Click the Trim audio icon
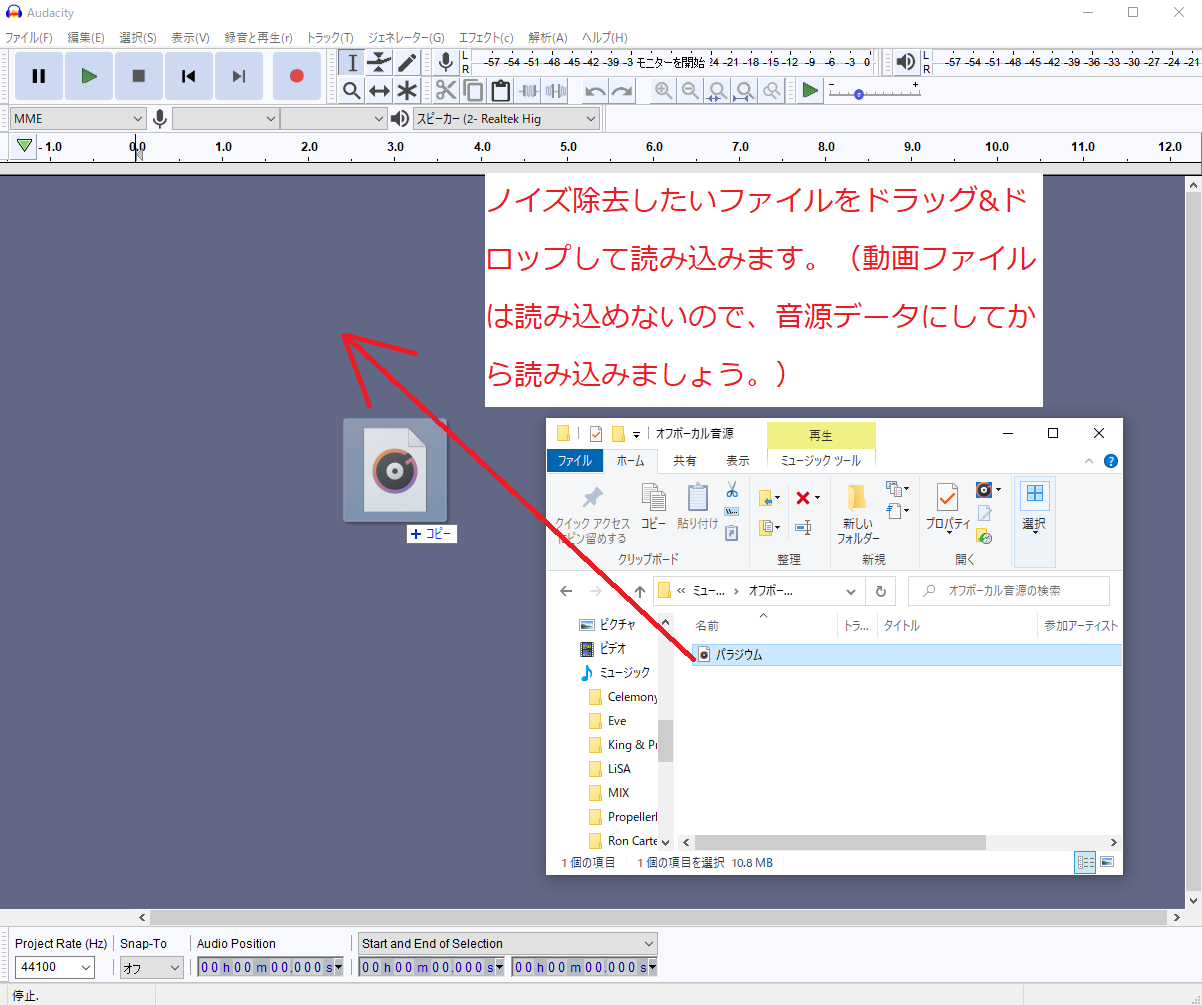This screenshot has height=1005, width=1202. pyautogui.click(x=528, y=90)
